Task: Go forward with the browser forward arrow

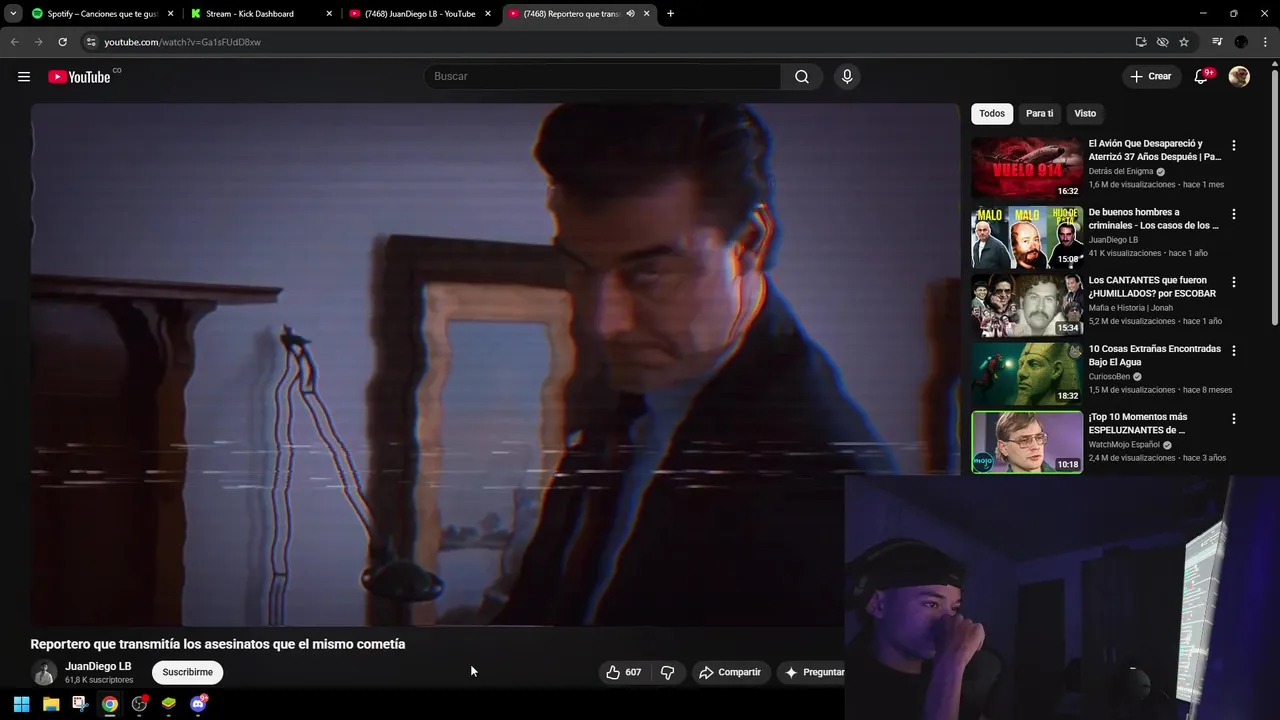Action: point(38,42)
